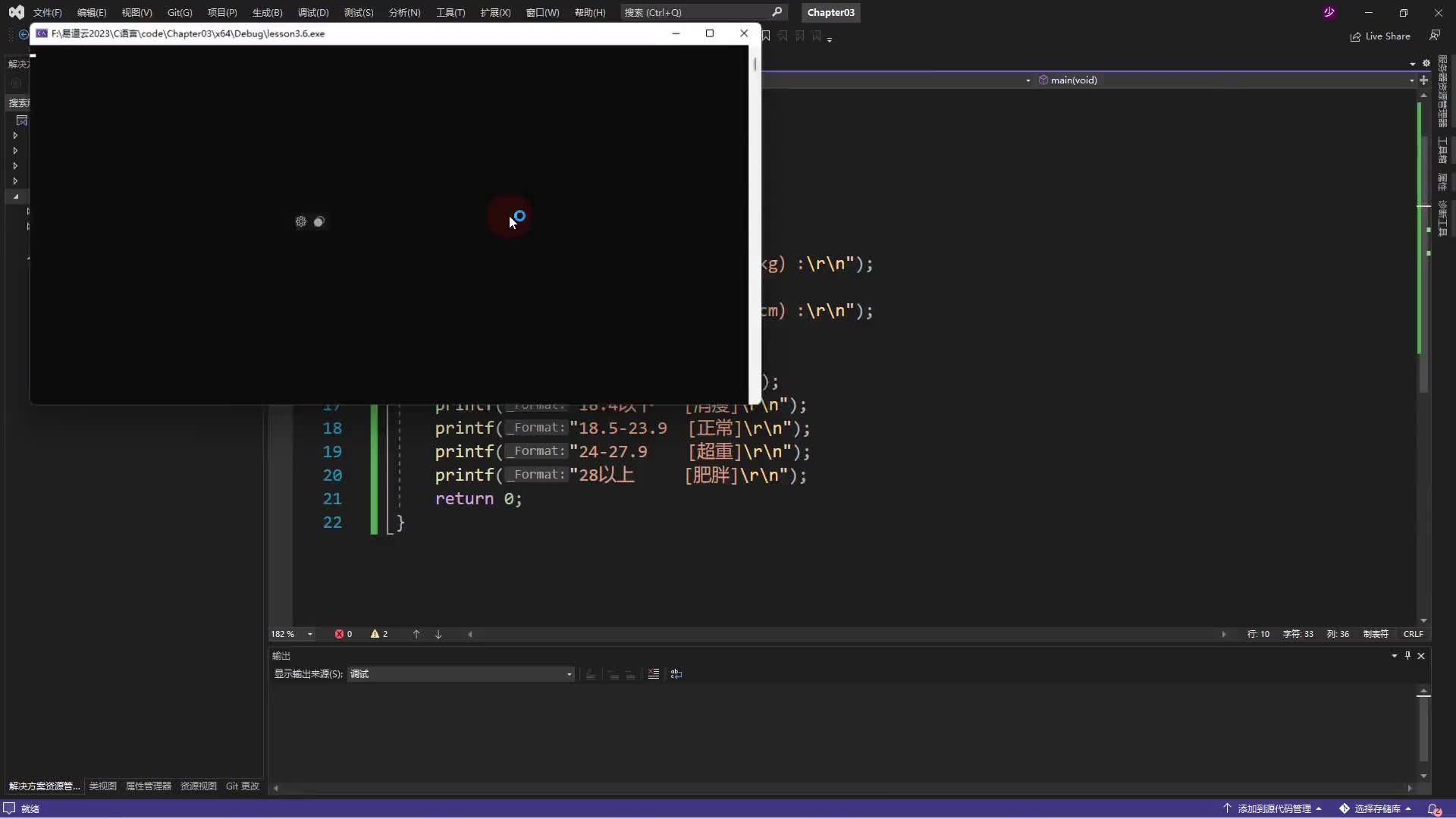
Task: Click the 行: 10 line position indicator
Action: pos(1258,634)
